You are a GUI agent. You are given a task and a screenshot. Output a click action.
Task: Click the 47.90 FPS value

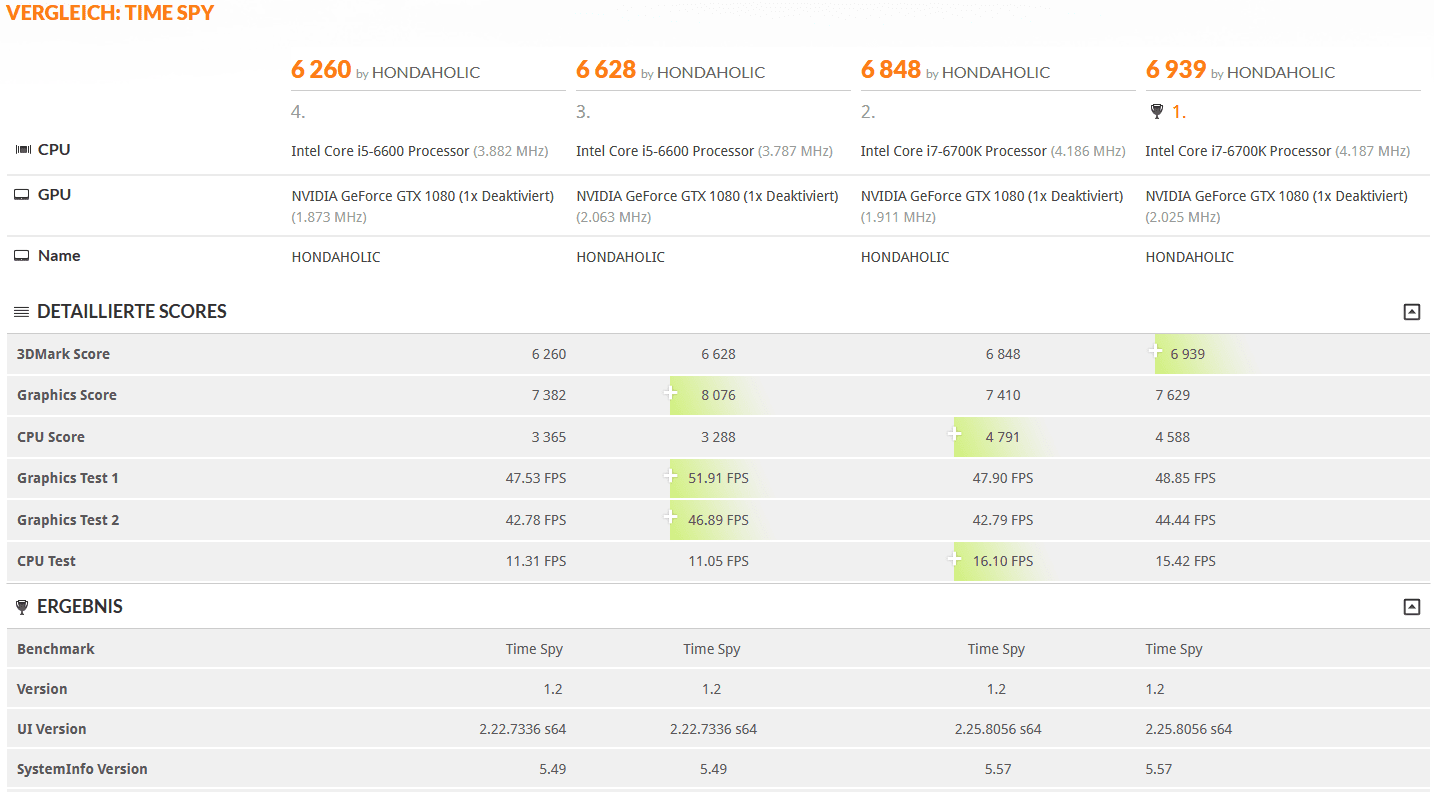(1003, 478)
